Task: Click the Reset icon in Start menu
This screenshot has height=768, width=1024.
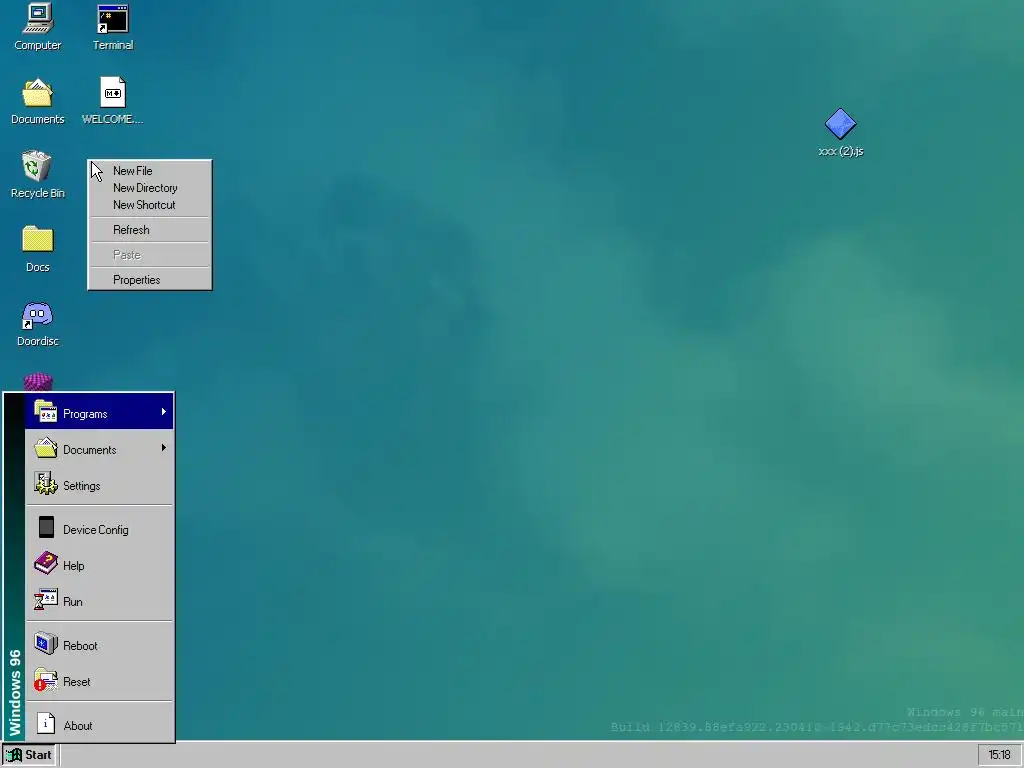Action: click(x=46, y=680)
